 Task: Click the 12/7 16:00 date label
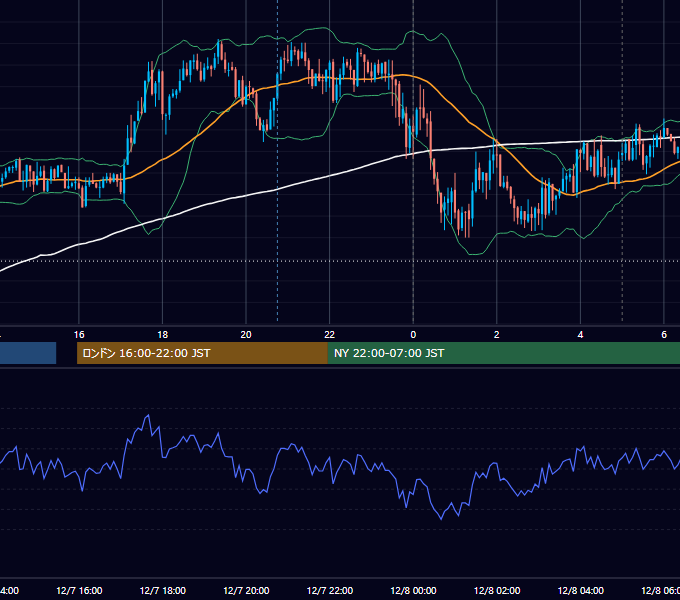pyautogui.click(x=79, y=590)
